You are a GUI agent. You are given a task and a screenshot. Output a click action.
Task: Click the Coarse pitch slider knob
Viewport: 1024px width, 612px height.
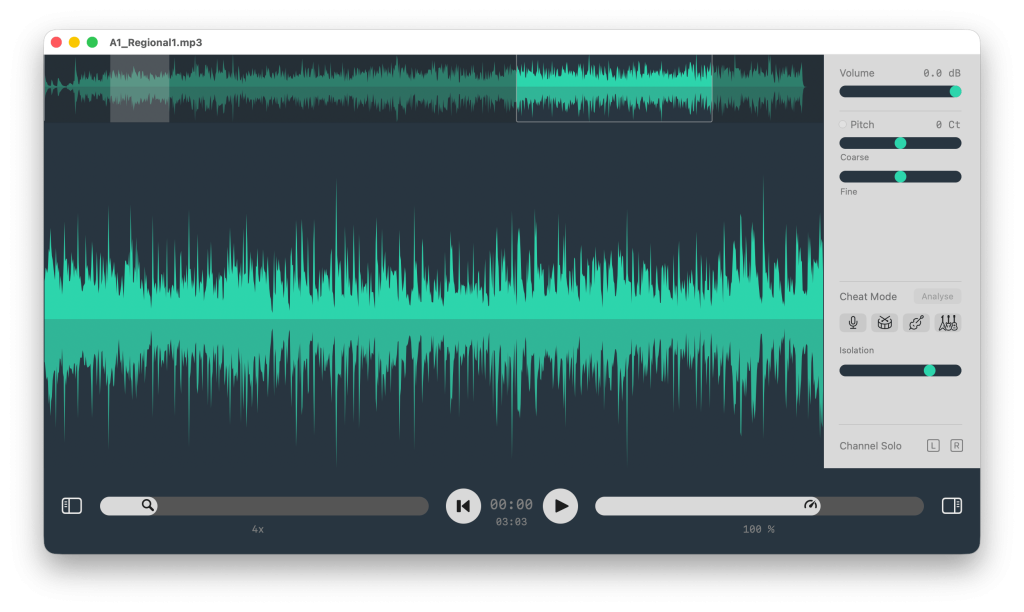900,143
